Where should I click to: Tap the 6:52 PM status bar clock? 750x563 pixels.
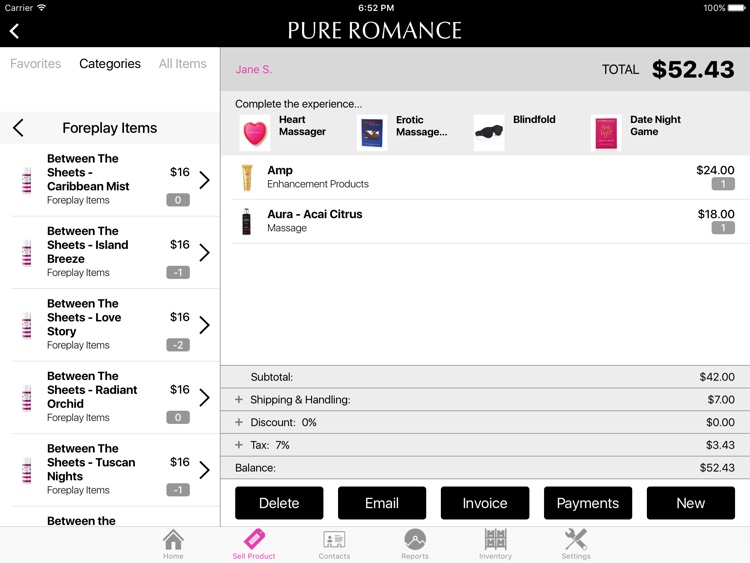click(376, 8)
